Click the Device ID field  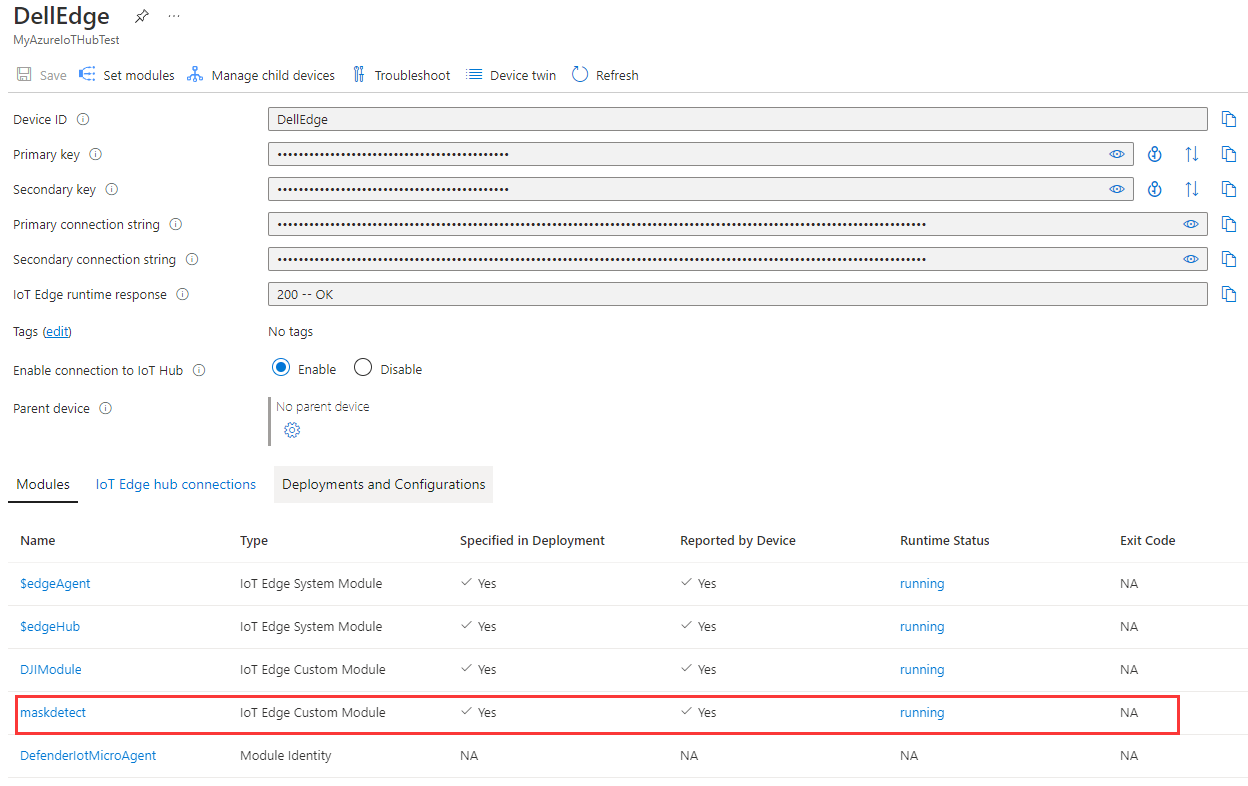pyautogui.click(x=738, y=119)
